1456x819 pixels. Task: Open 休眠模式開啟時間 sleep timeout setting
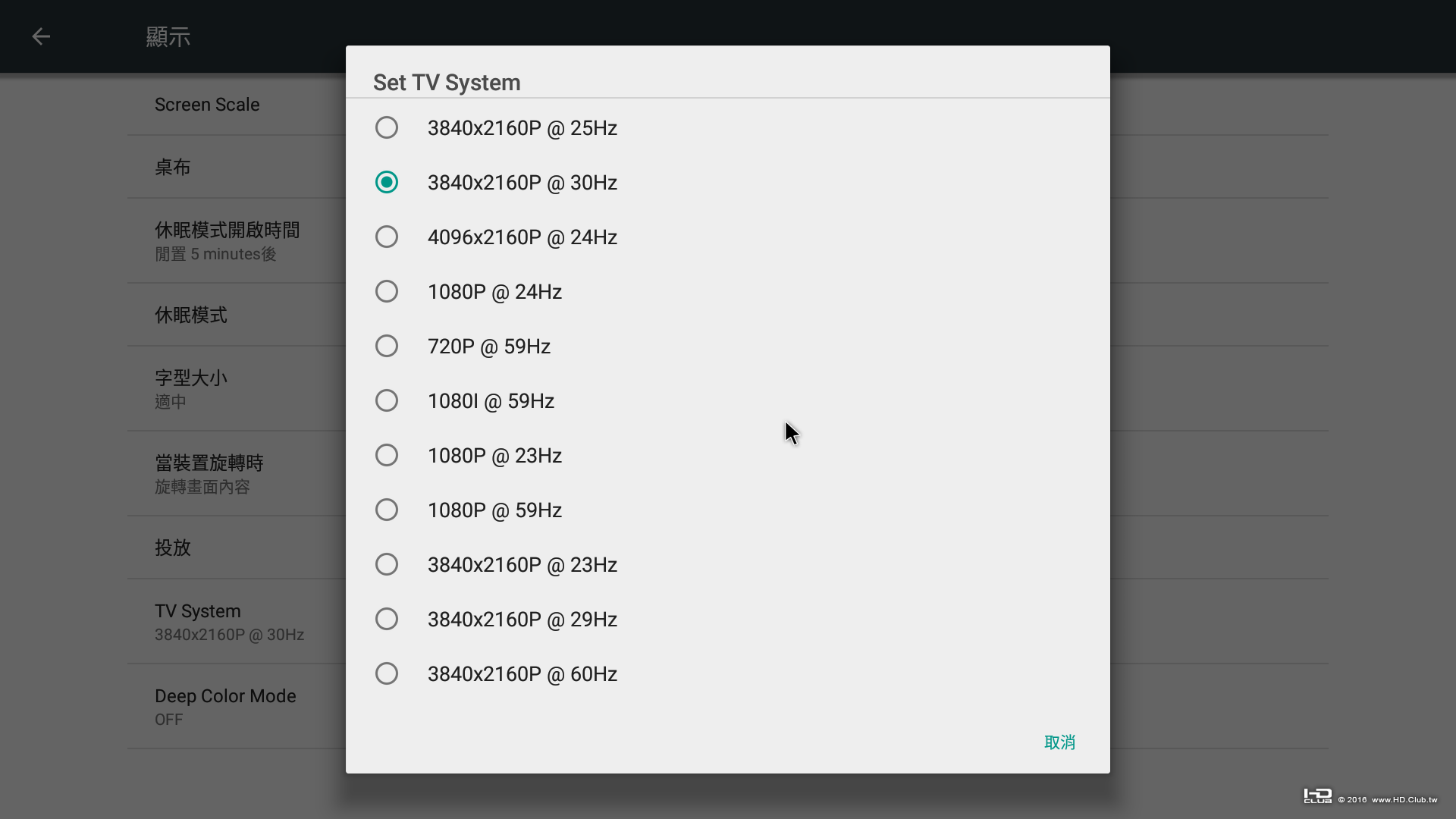pos(227,240)
